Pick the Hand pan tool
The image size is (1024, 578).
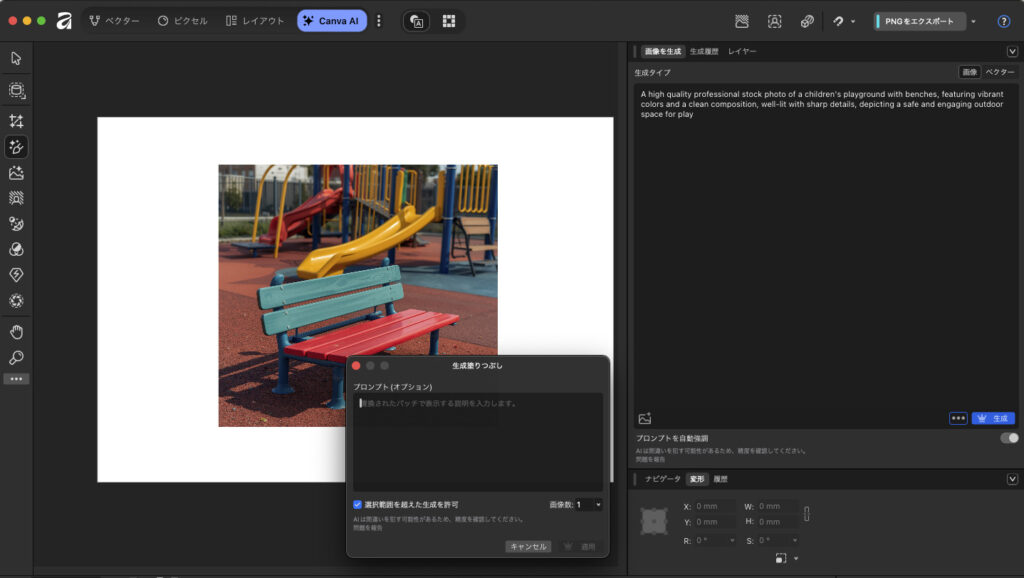tap(16, 332)
